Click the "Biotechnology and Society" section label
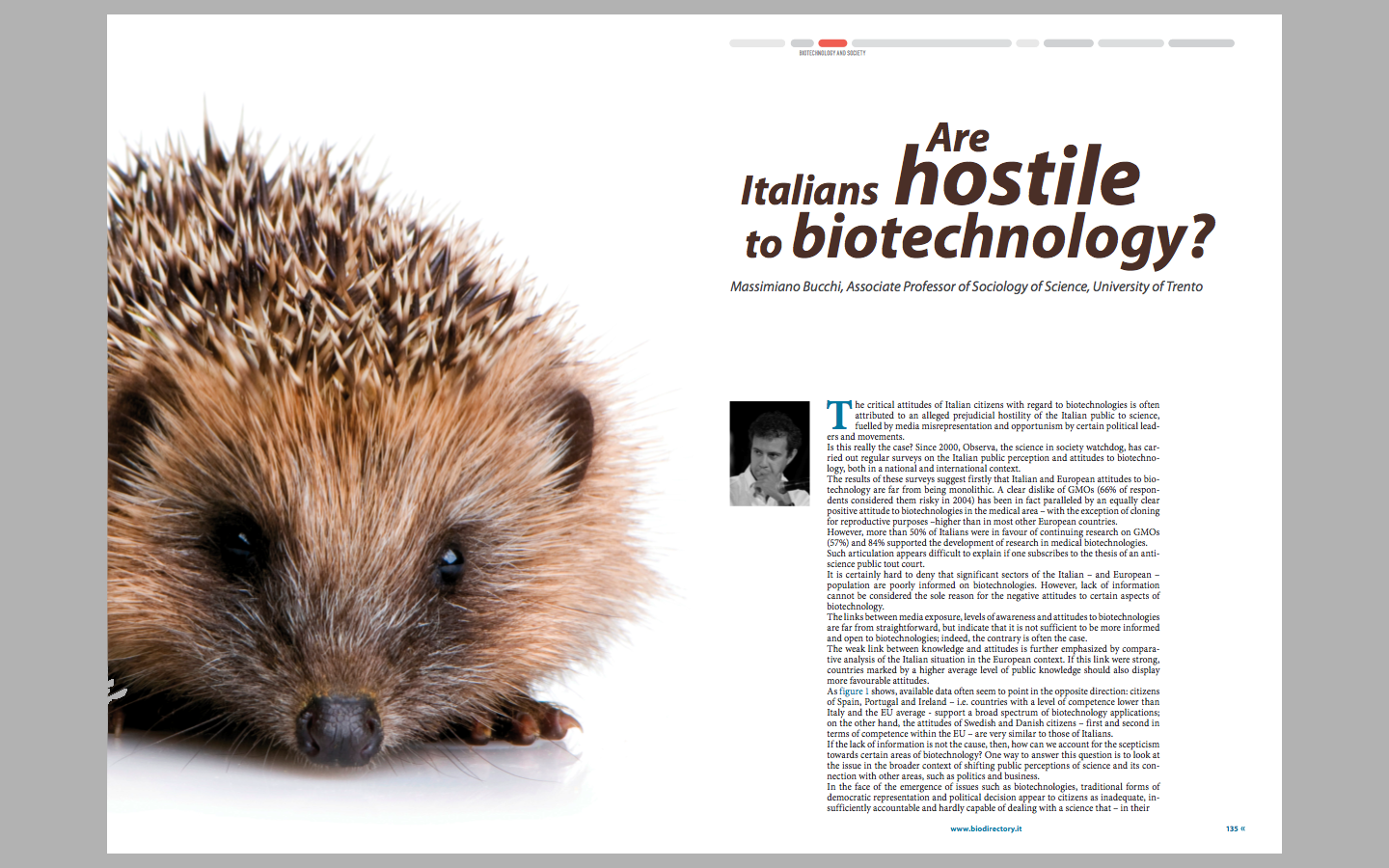This screenshot has width=1389, height=868. point(831,53)
